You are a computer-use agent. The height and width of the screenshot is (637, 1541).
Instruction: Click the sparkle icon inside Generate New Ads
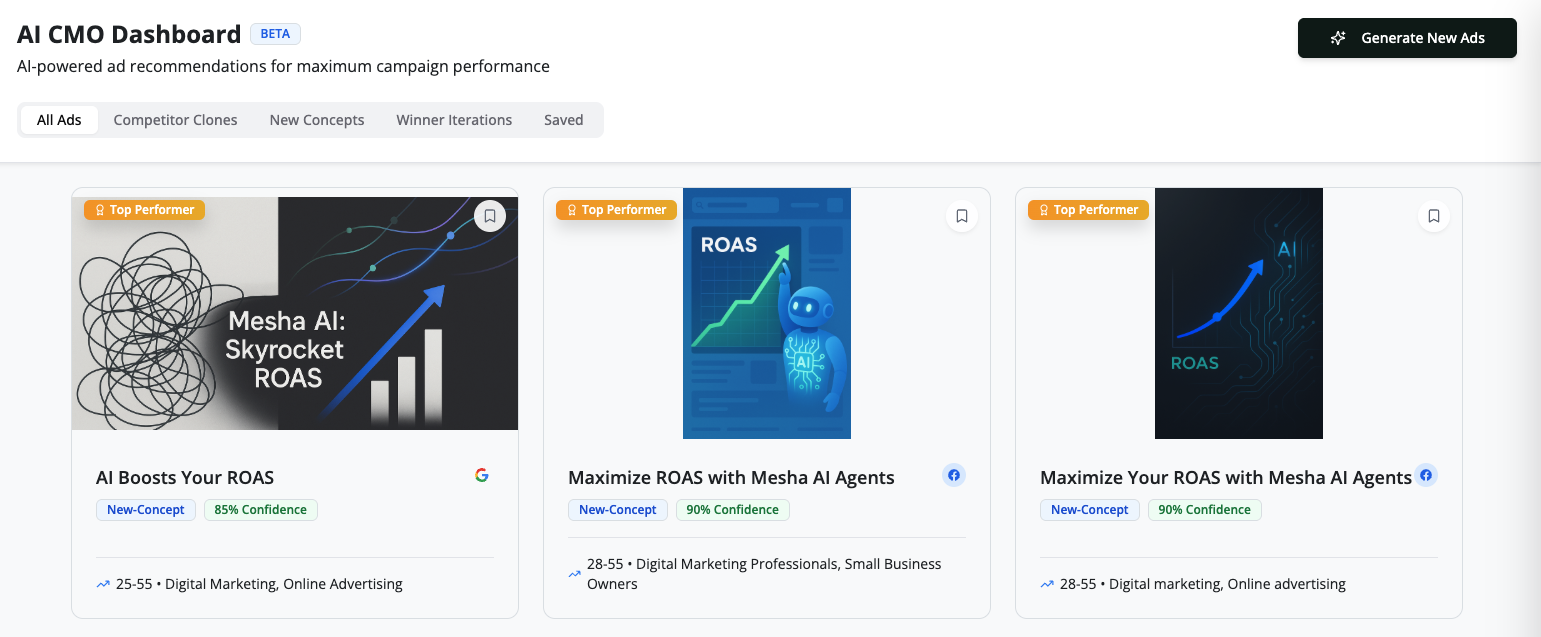pos(1338,38)
